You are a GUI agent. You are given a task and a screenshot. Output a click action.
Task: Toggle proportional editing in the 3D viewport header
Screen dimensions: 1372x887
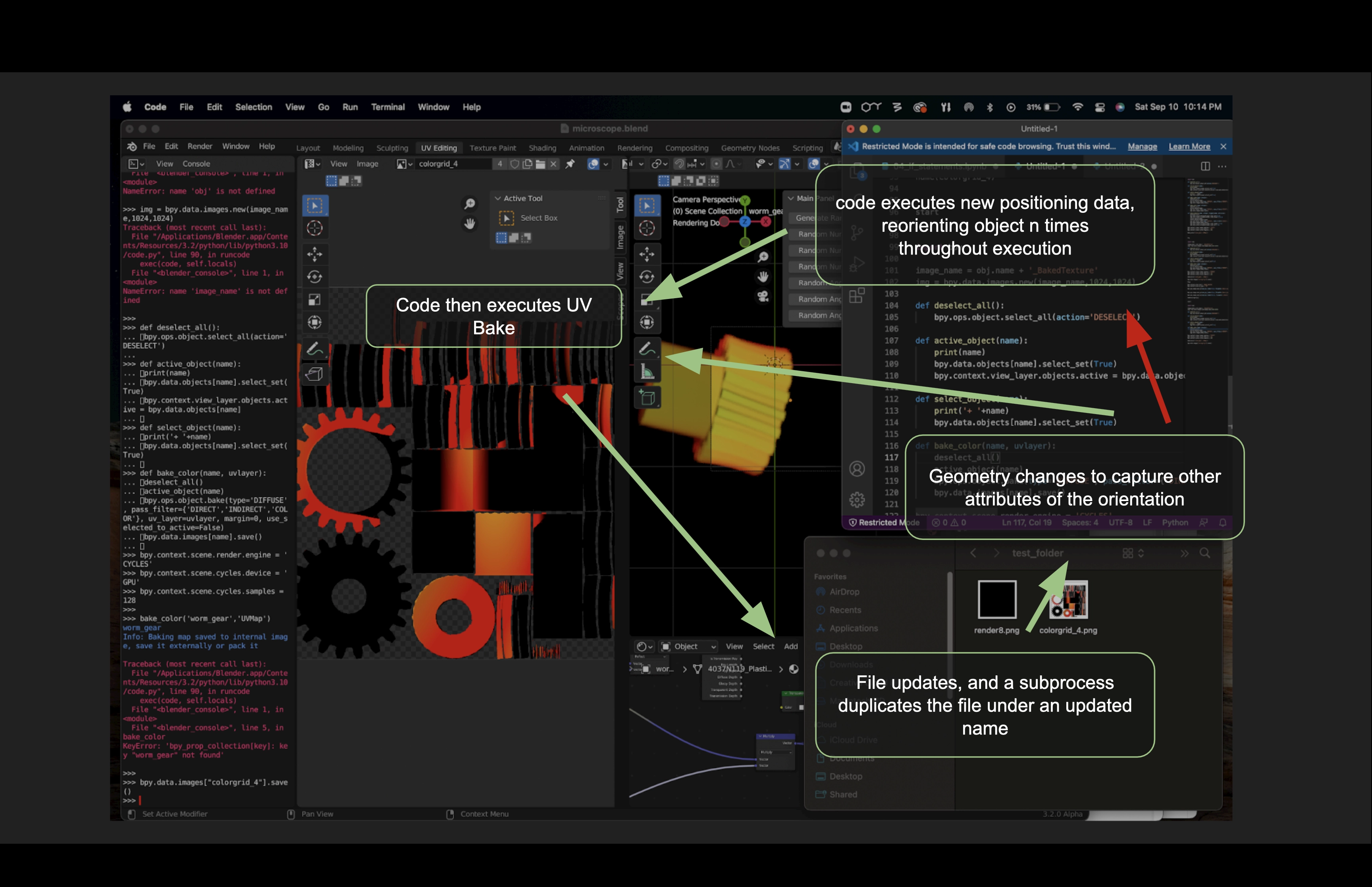point(716,164)
